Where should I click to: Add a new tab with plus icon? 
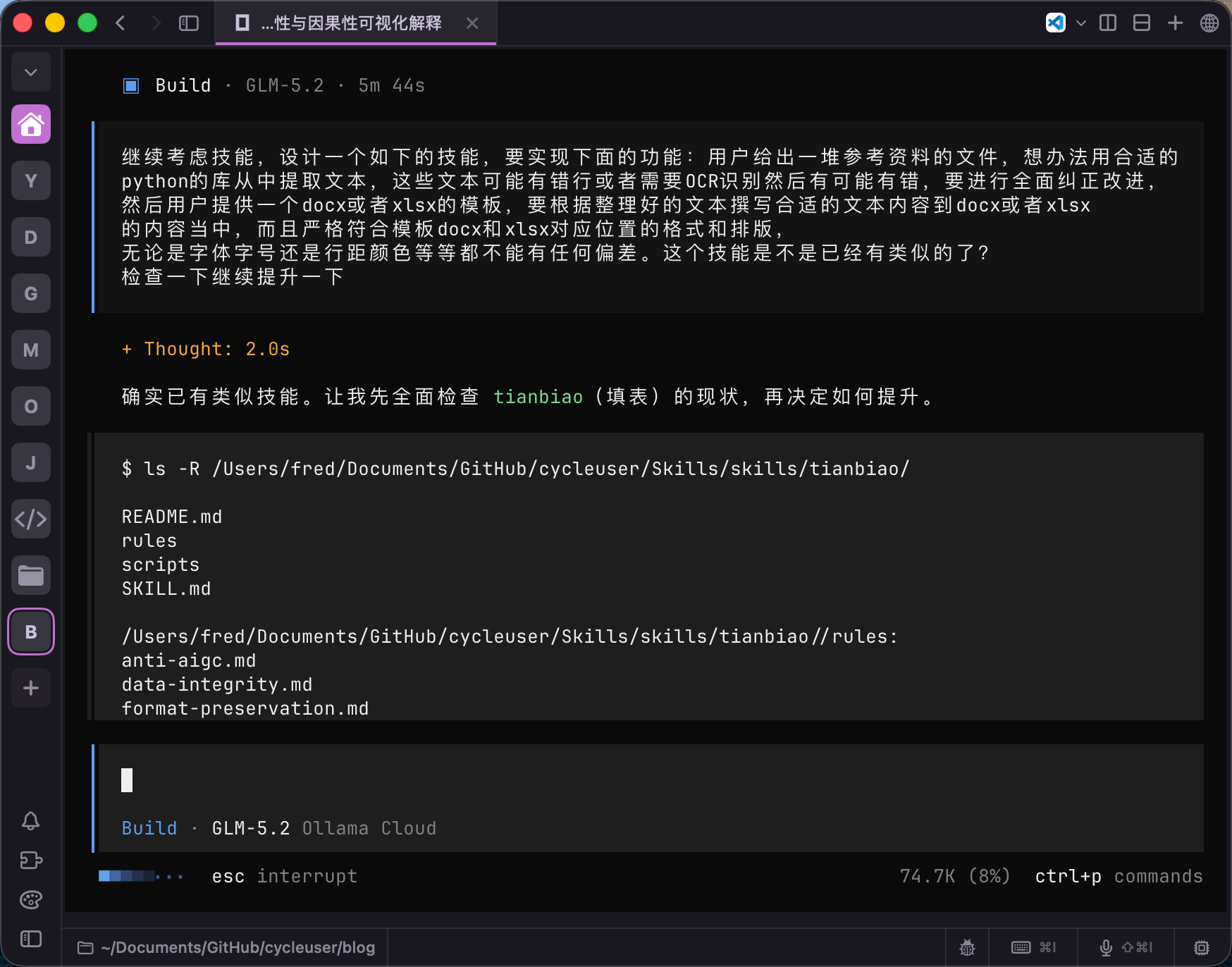point(1176,23)
